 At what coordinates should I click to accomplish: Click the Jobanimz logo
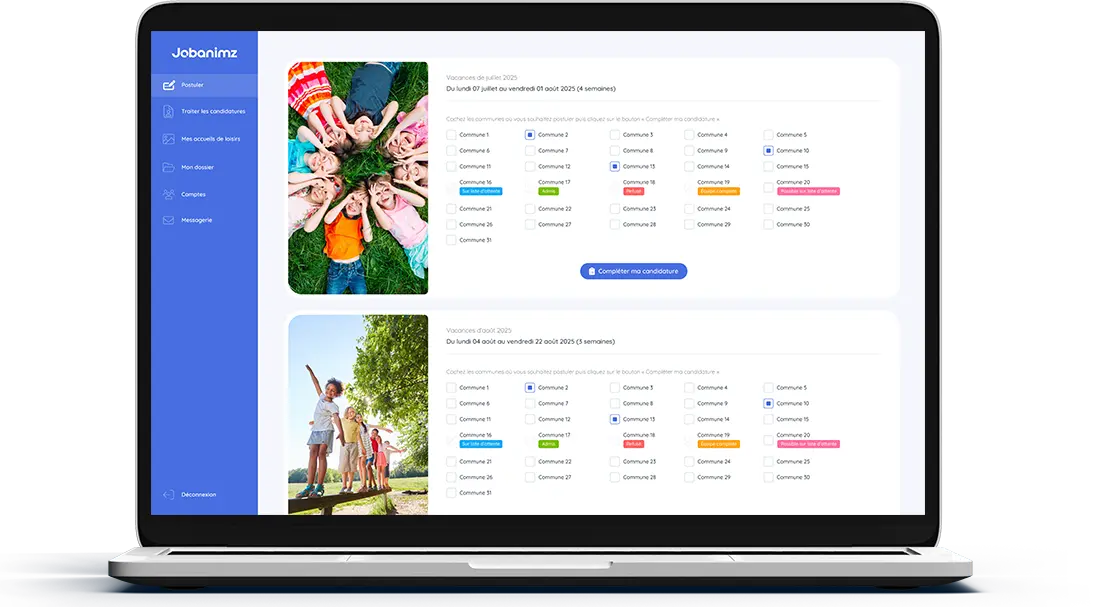tap(204, 52)
